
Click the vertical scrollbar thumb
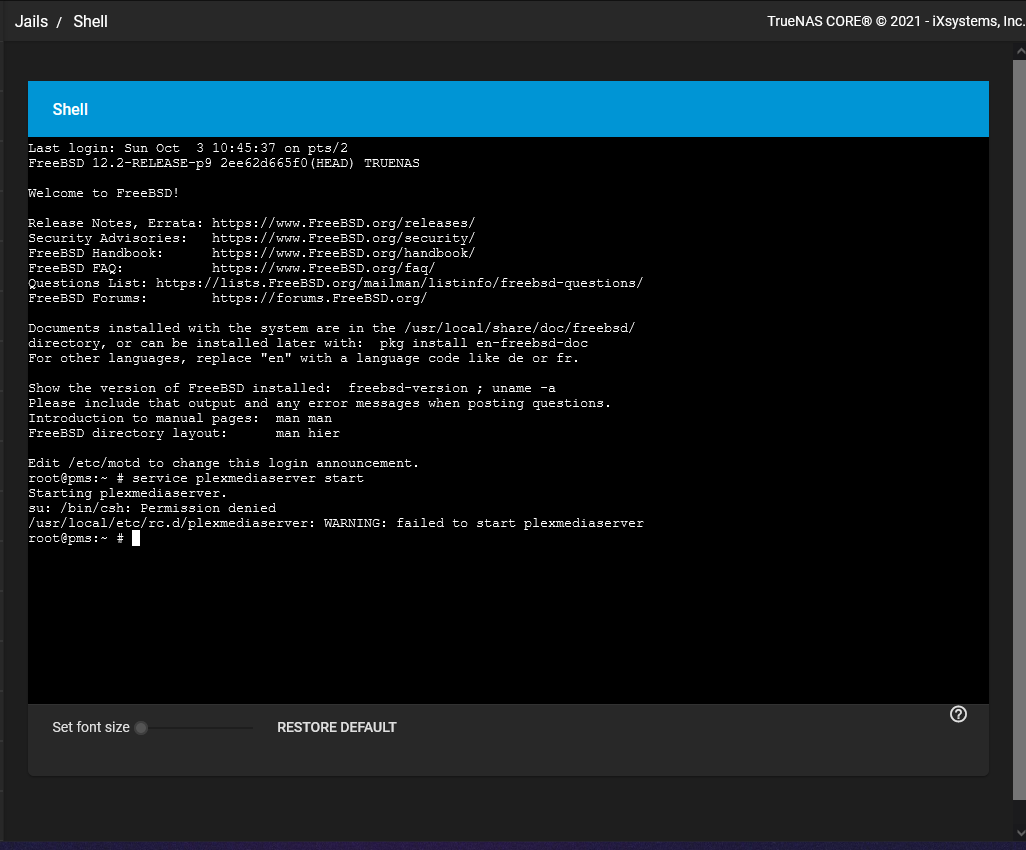click(x=1019, y=429)
